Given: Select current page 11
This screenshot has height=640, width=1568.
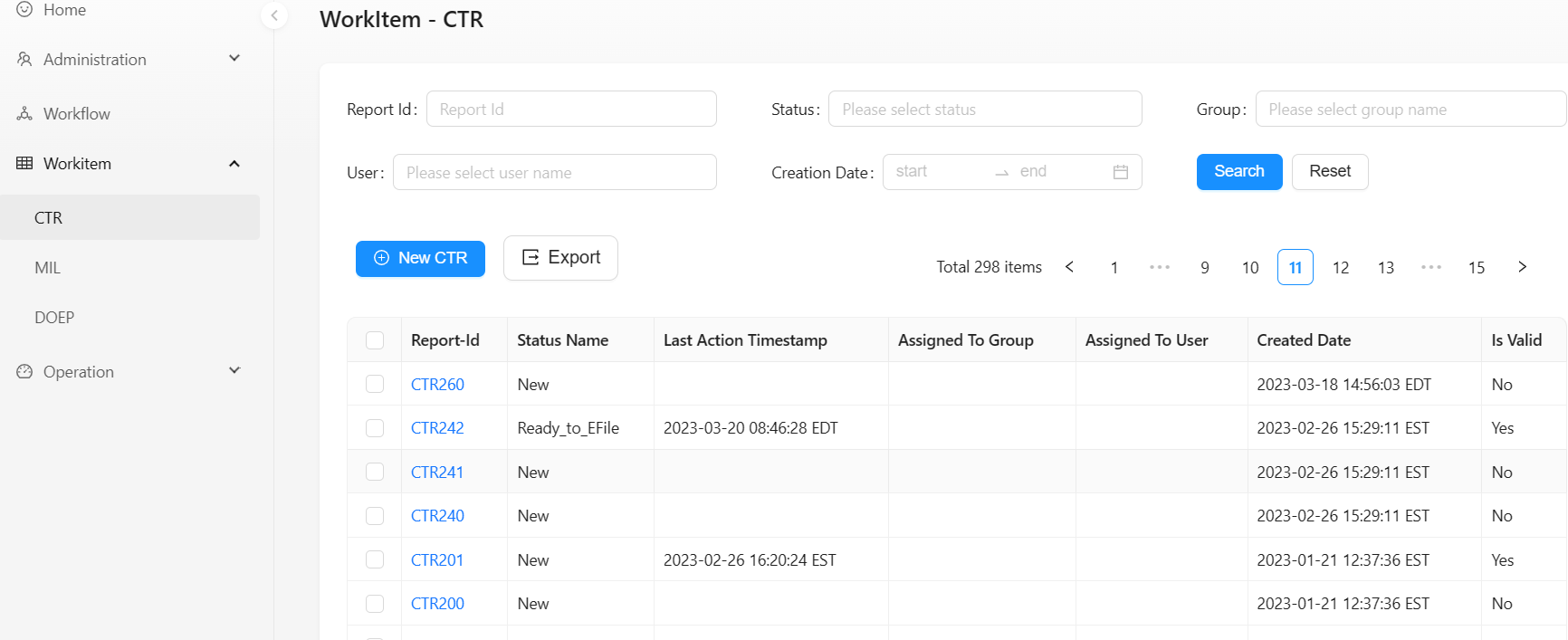Looking at the screenshot, I should (x=1296, y=267).
